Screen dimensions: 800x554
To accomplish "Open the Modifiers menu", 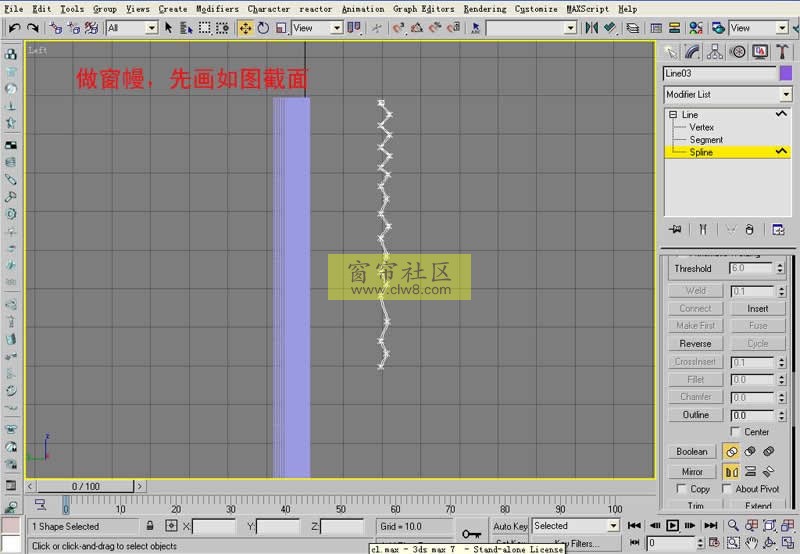I will pyautogui.click(x=217, y=9).
